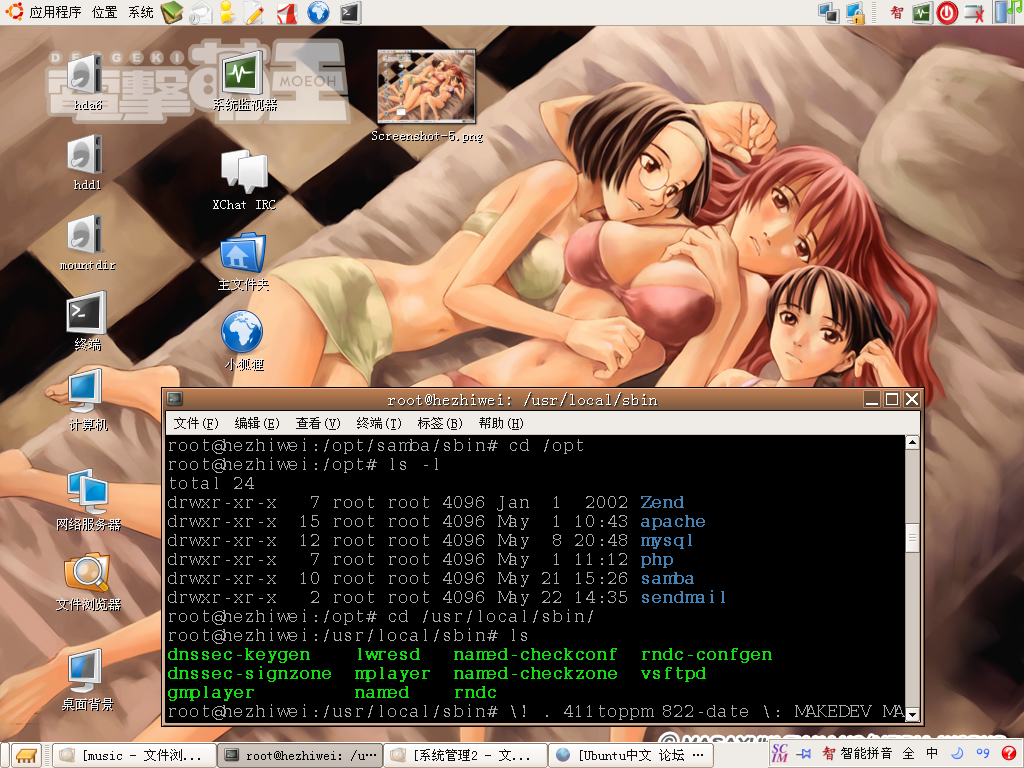
Task: Click 'Zend' directory name in terminal
Action: click(x=662, y=502)
